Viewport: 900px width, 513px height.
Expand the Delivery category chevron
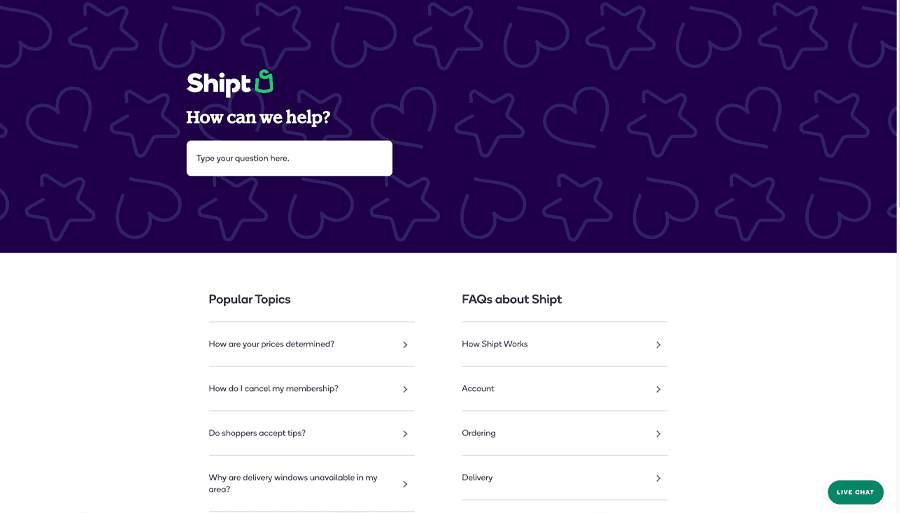tap(658, 478)
